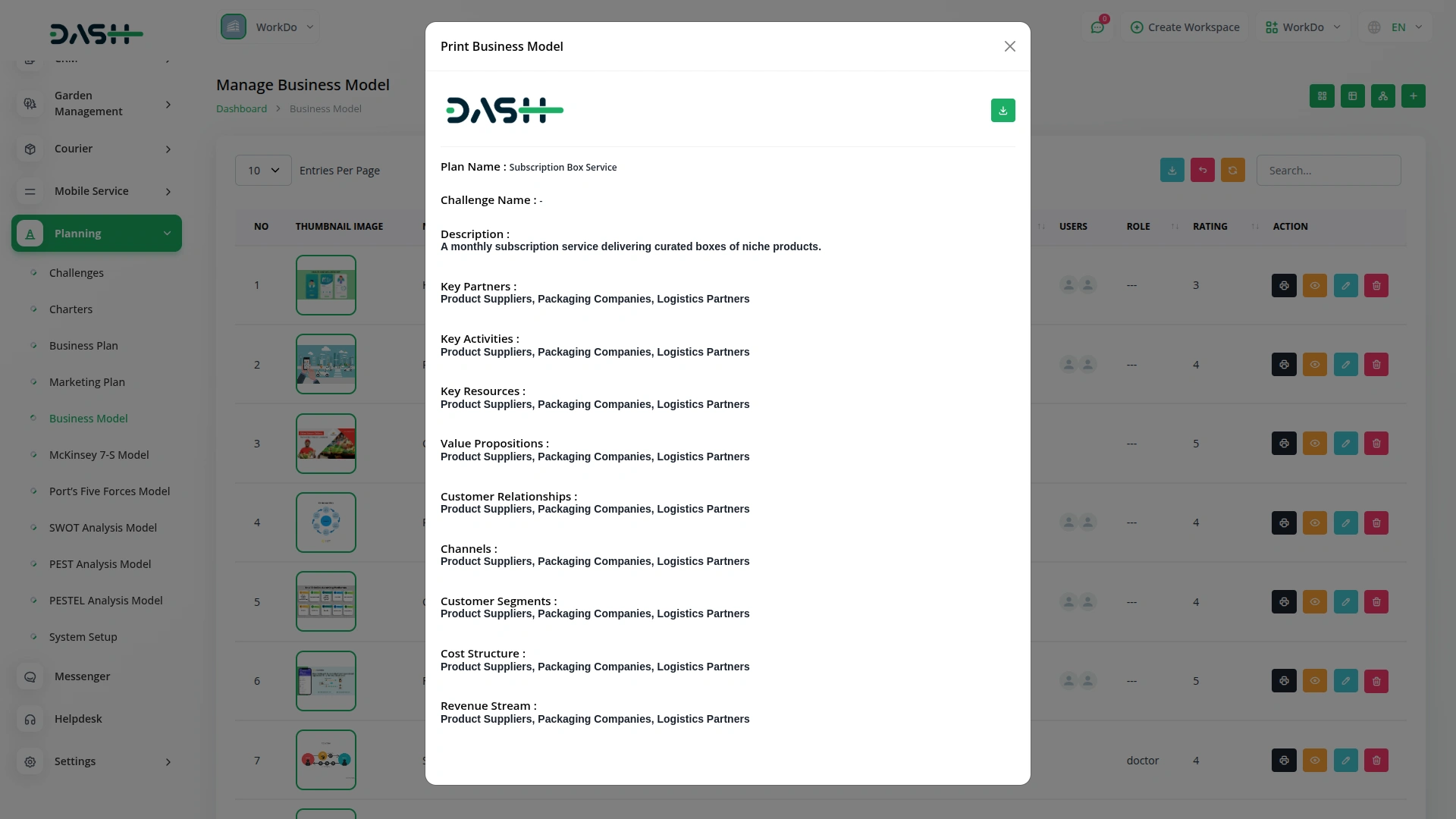The width and height of the screenshot is (1456, 819).
Task: Click print icon in row 1
Action: pos(1284,286)
